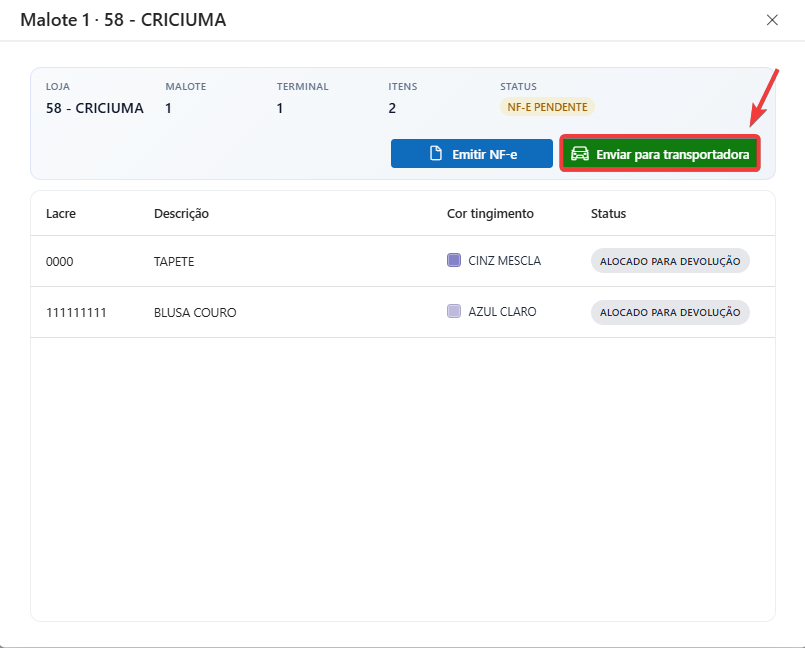The width and height of the screenshot is (805, 648).
Task: Select the CINZ MESCLA color swatch
Action: [454, 261]
